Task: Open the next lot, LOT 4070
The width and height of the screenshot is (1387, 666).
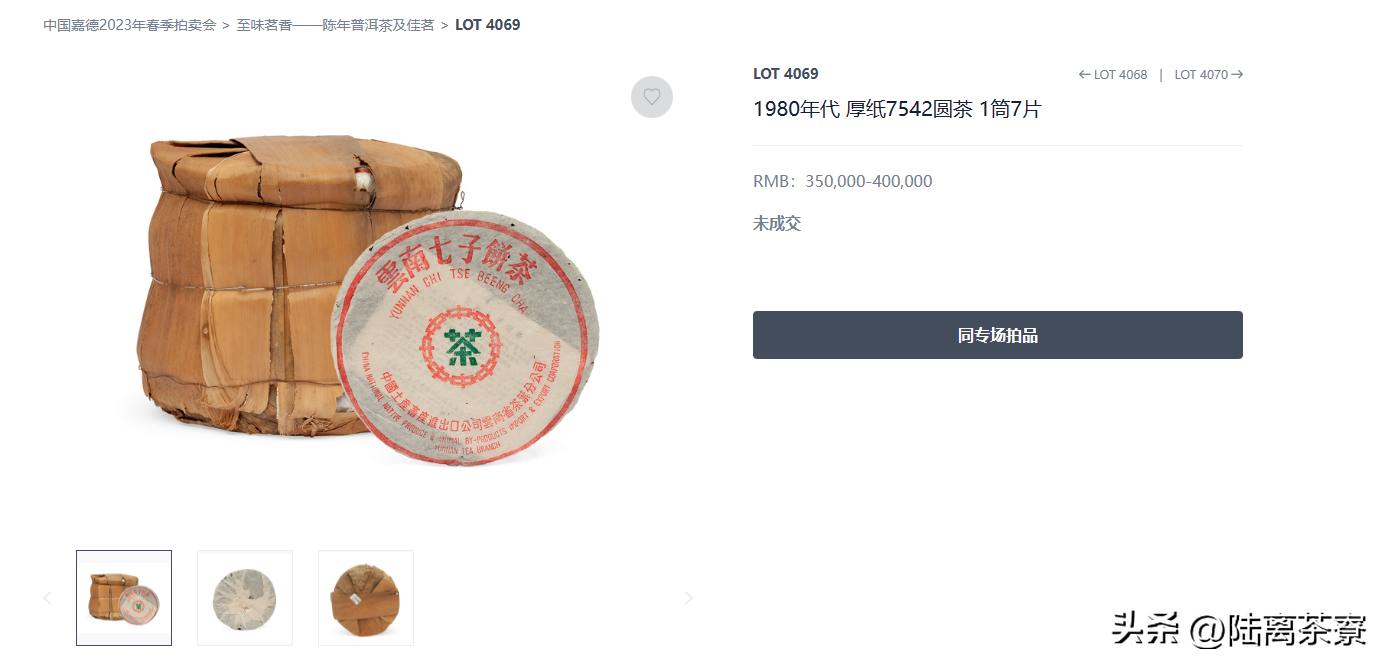Action: (x=1209, y=75)
